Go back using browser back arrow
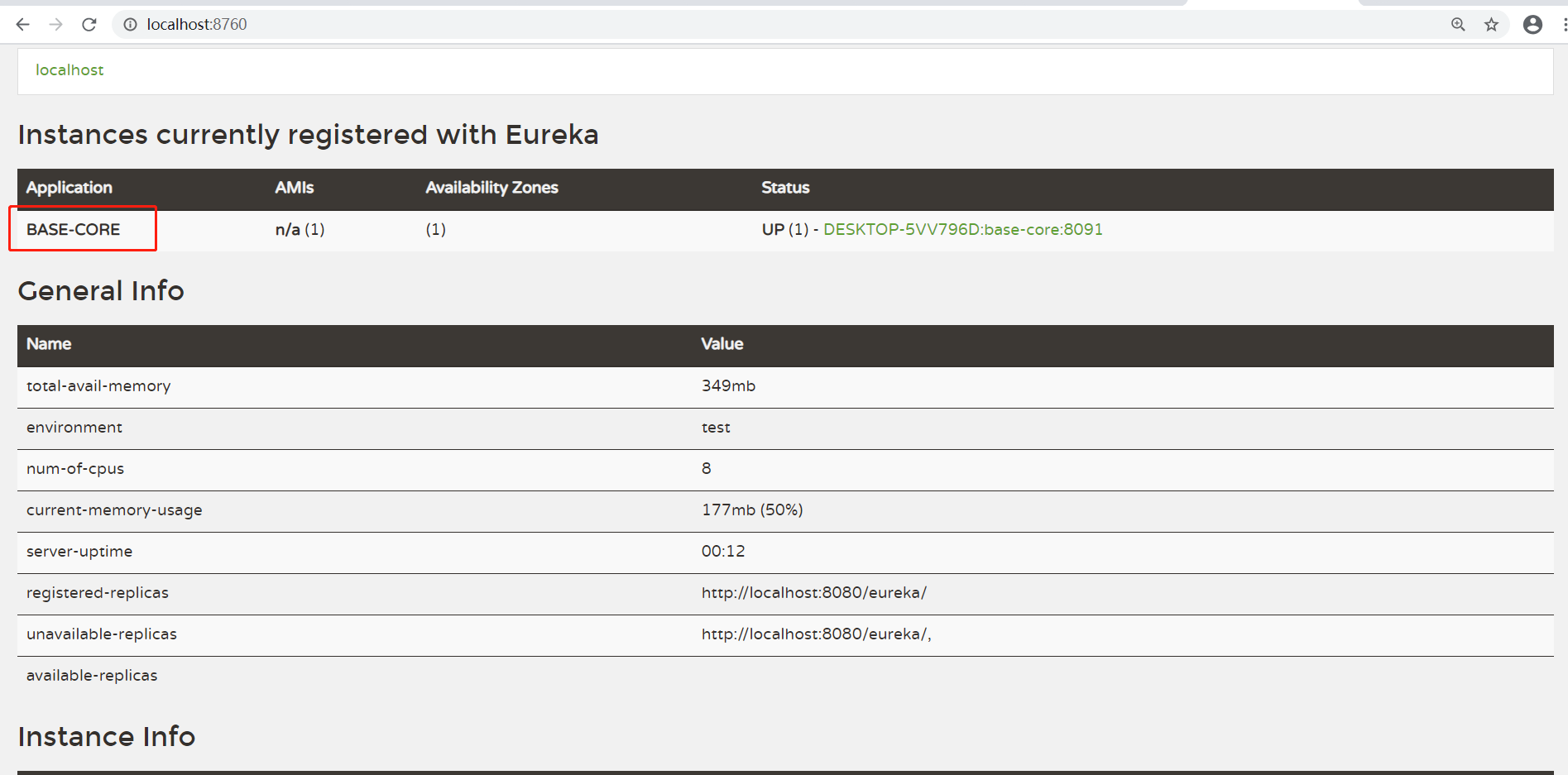Viewport: 1568px width, 775px height. click(22, 25)
